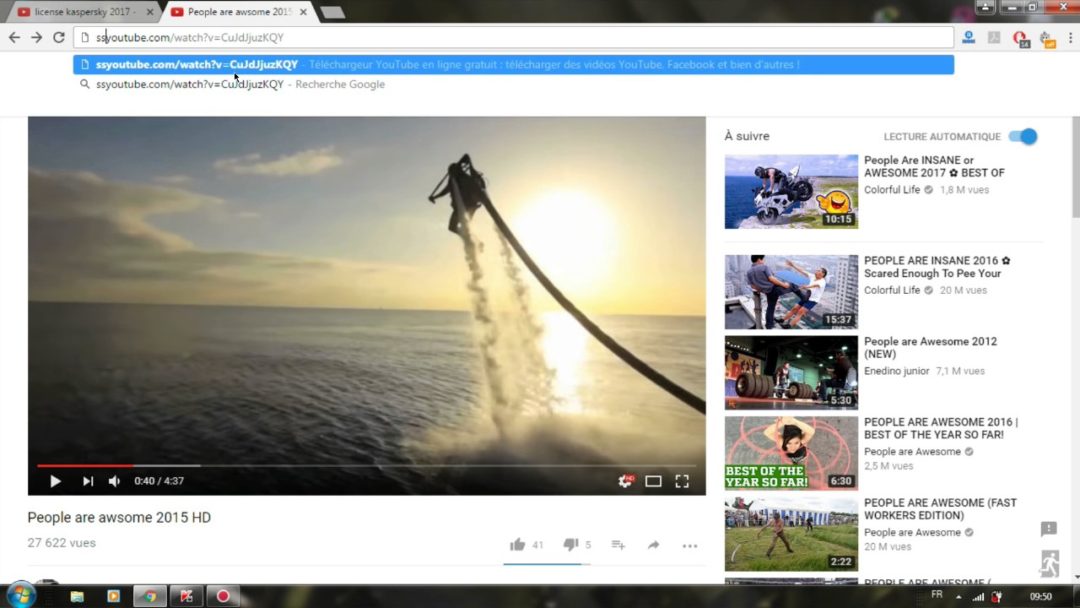
Task: Disable Lecture automatique autoplay switch
Action: click(1022, 136)
